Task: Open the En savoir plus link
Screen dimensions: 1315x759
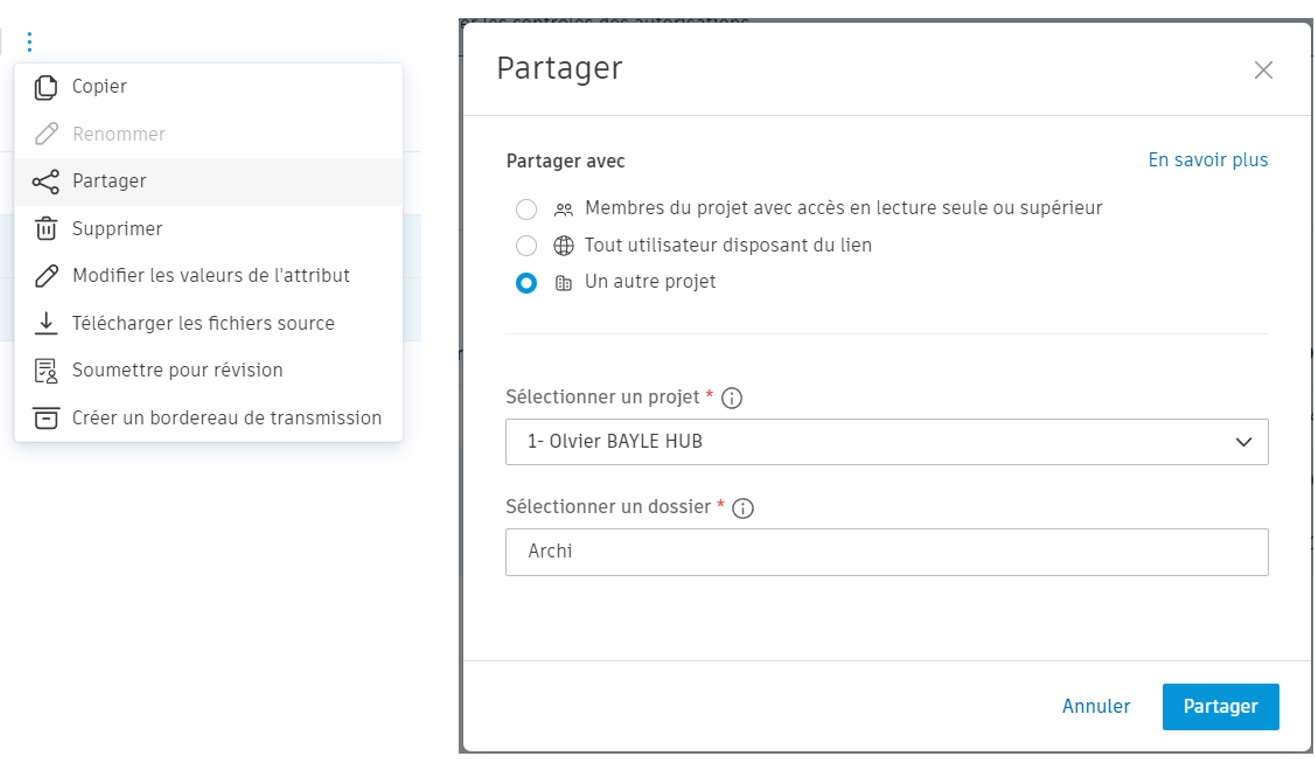Action: coord(1207,160)
